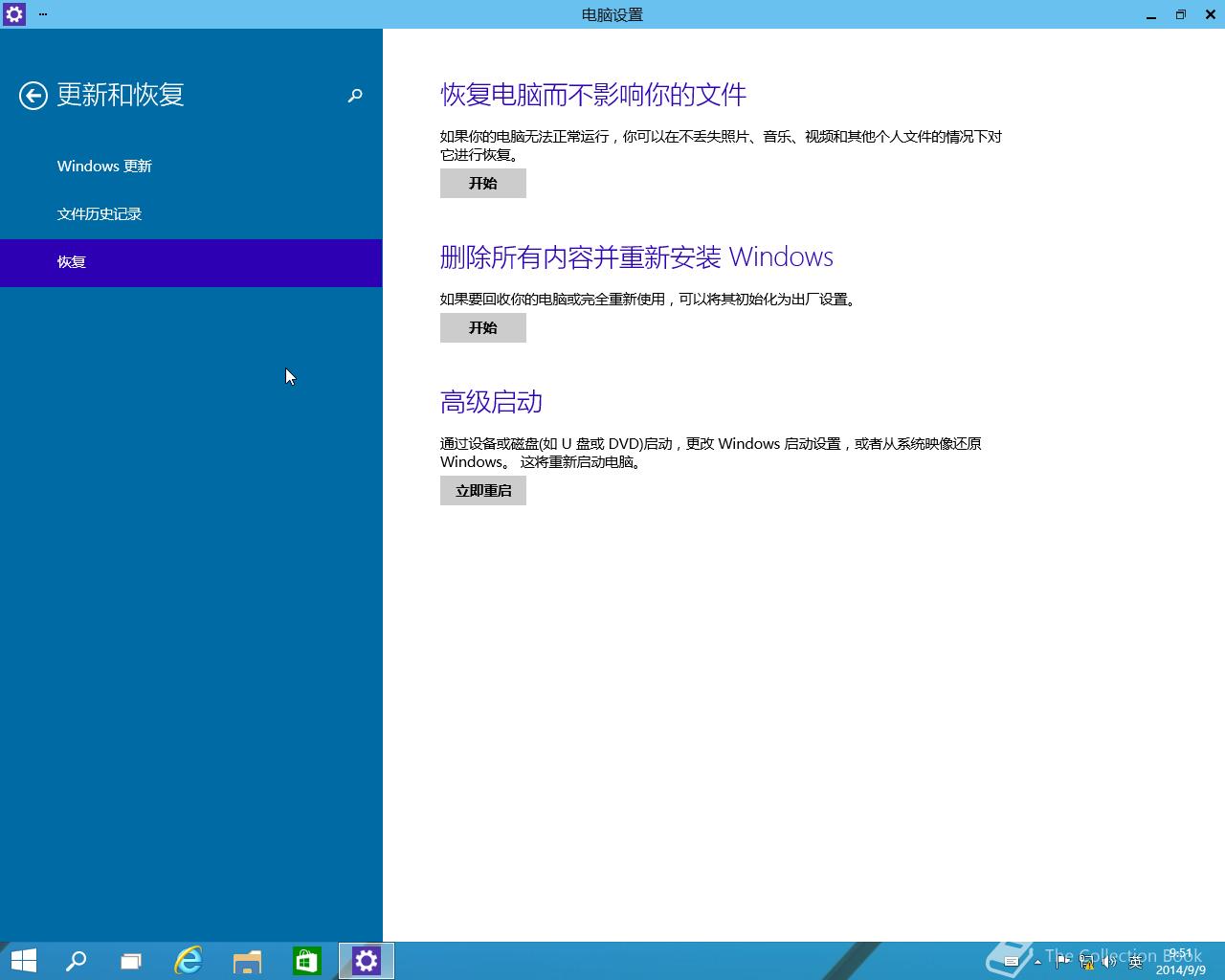
Task: Open the clock showing 2014/9/9
Action: [1181, 962]
